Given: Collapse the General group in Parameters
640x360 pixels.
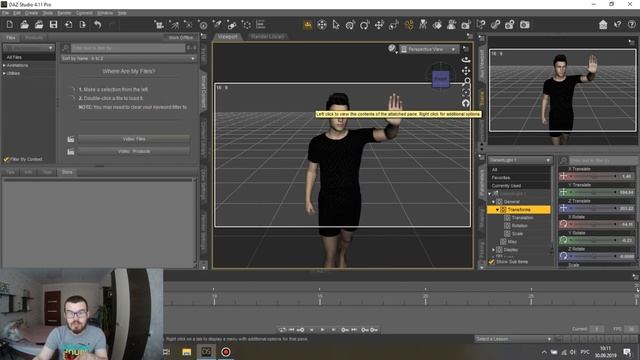Looking at the screenshot, I should pyautogui.click(x=493, y=202).
